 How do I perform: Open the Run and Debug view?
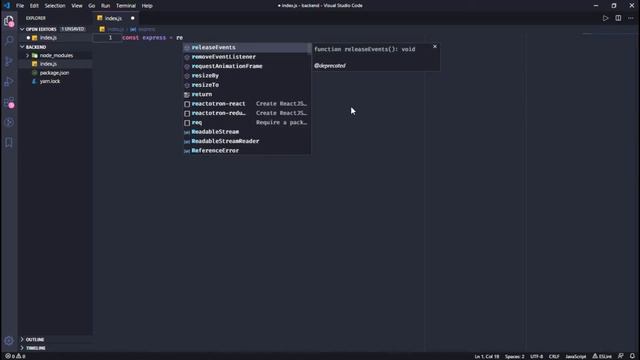pyautogui.click(x=9, y=82)
